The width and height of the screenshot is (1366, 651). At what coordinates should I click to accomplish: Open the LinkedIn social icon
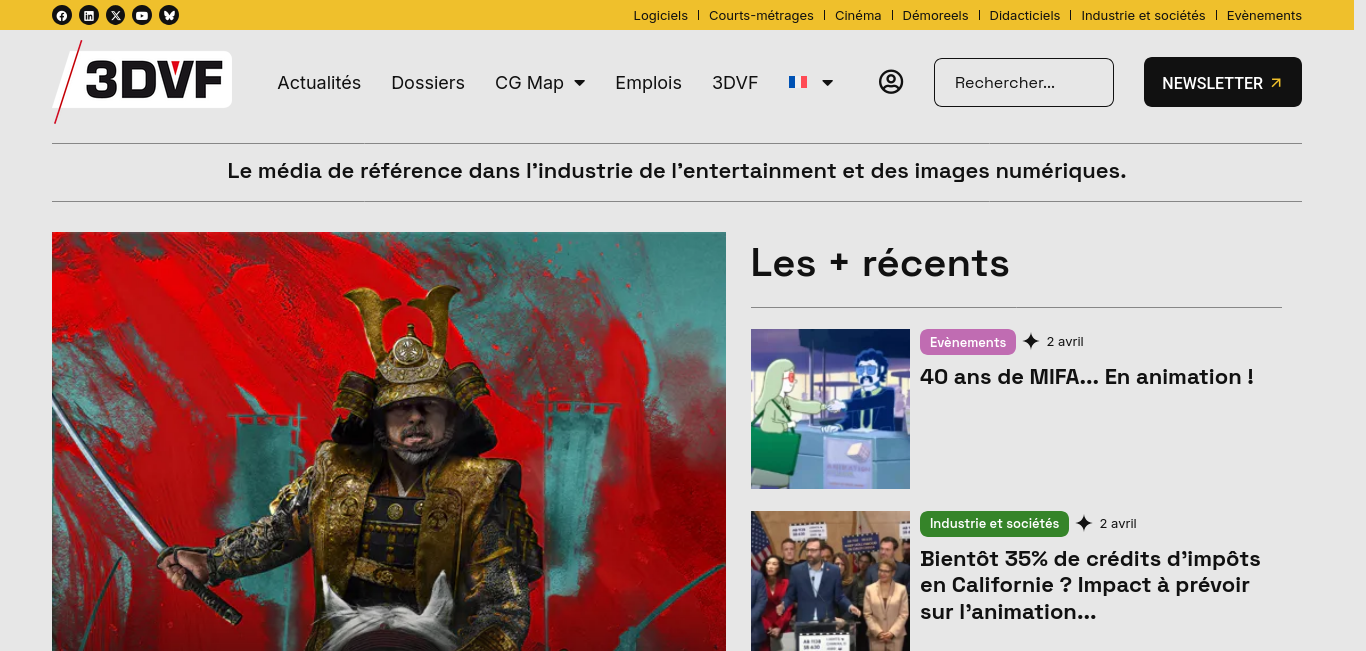tap(89, 15)
